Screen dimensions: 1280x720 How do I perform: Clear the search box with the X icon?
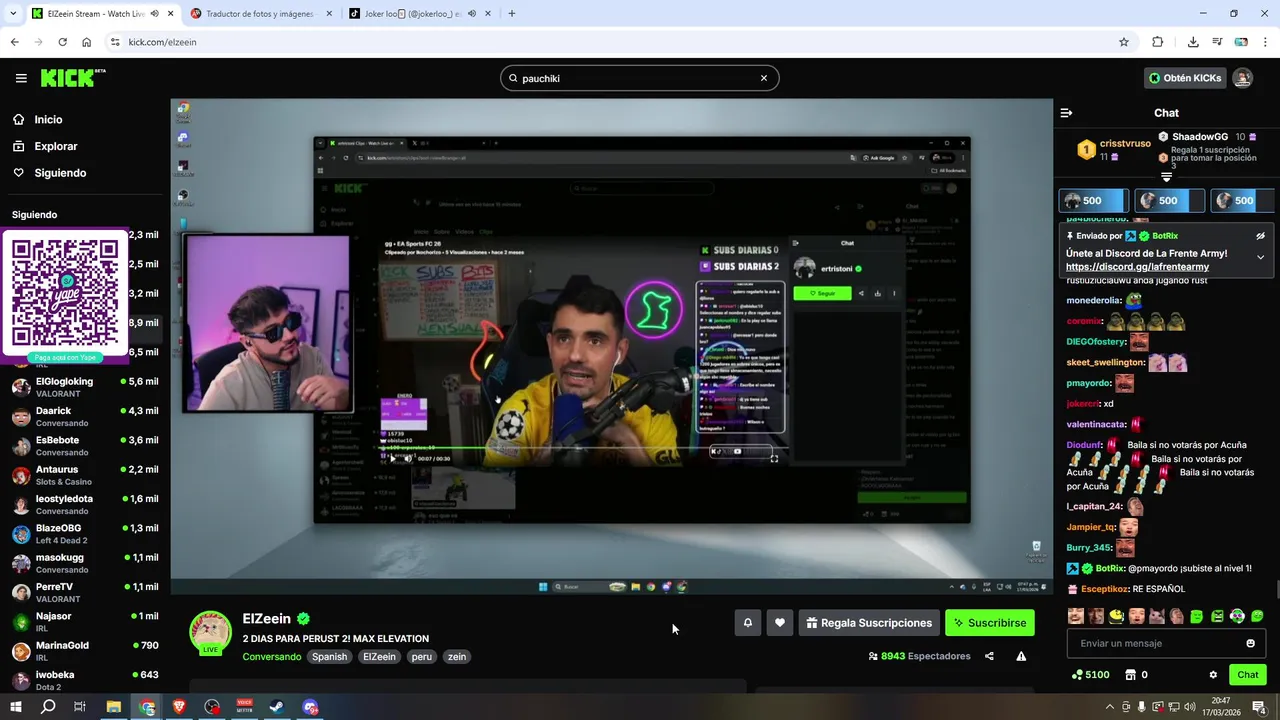click(x=764, y=78)
